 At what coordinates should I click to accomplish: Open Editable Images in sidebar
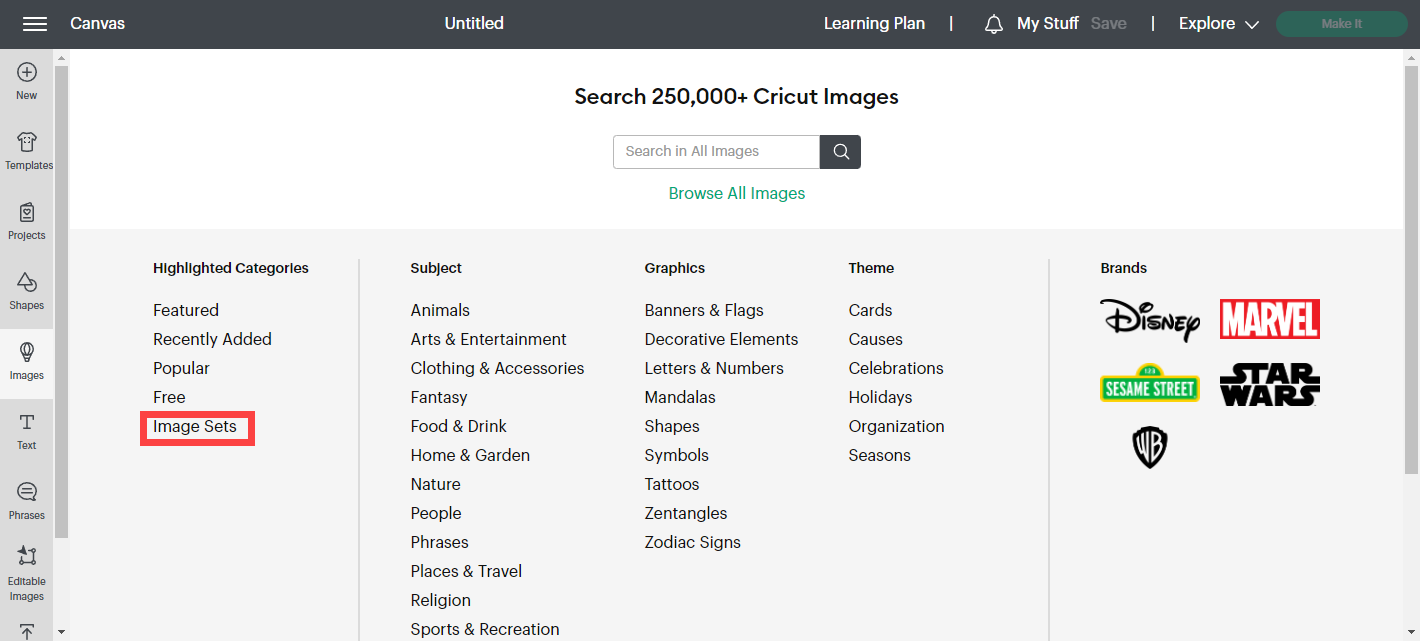(27, 573)
